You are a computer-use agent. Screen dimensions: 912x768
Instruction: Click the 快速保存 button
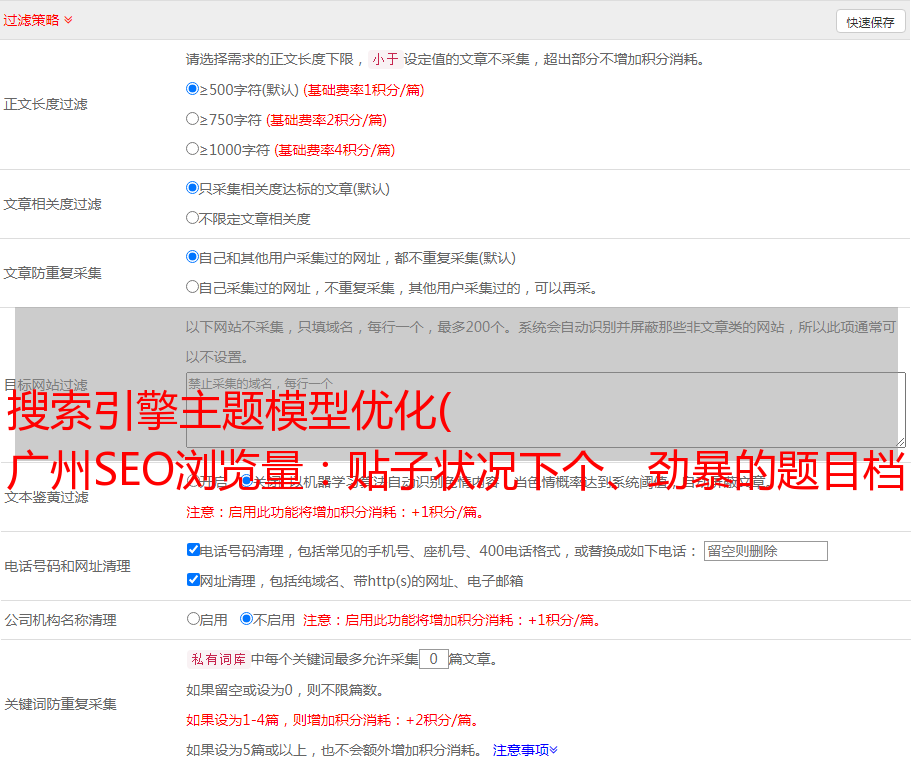[870, 22]
